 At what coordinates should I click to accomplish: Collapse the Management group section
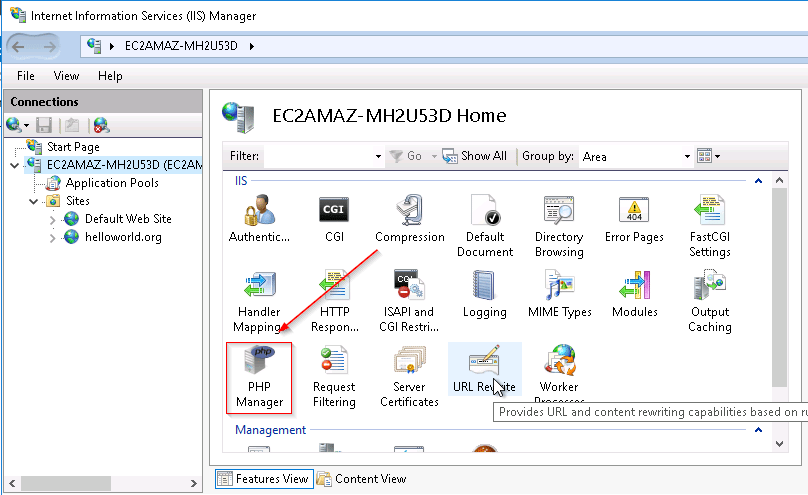coord(758,430)
